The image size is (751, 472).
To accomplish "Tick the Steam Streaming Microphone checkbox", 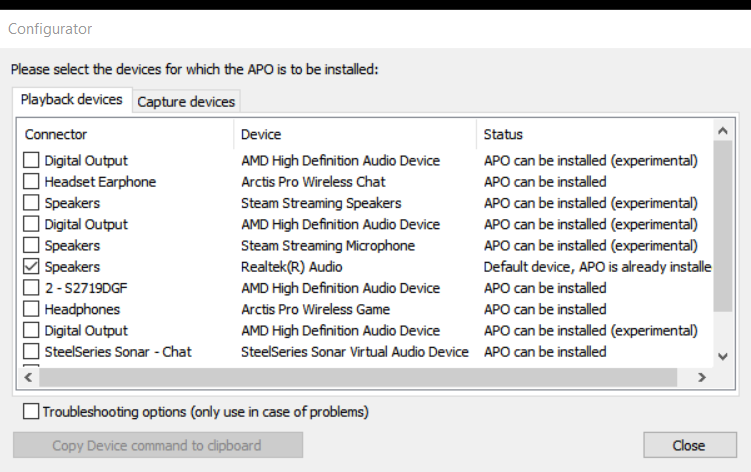I will 32,246.
